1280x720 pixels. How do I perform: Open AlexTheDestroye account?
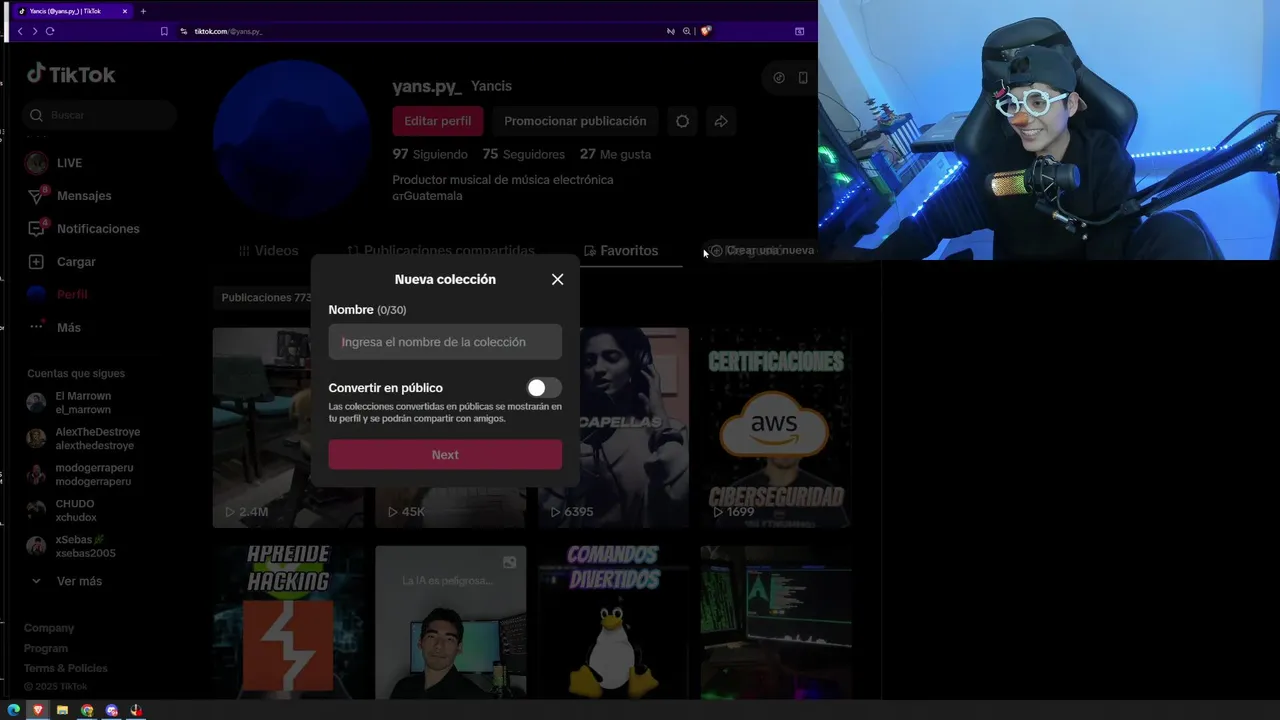click(x=84, y=439)
